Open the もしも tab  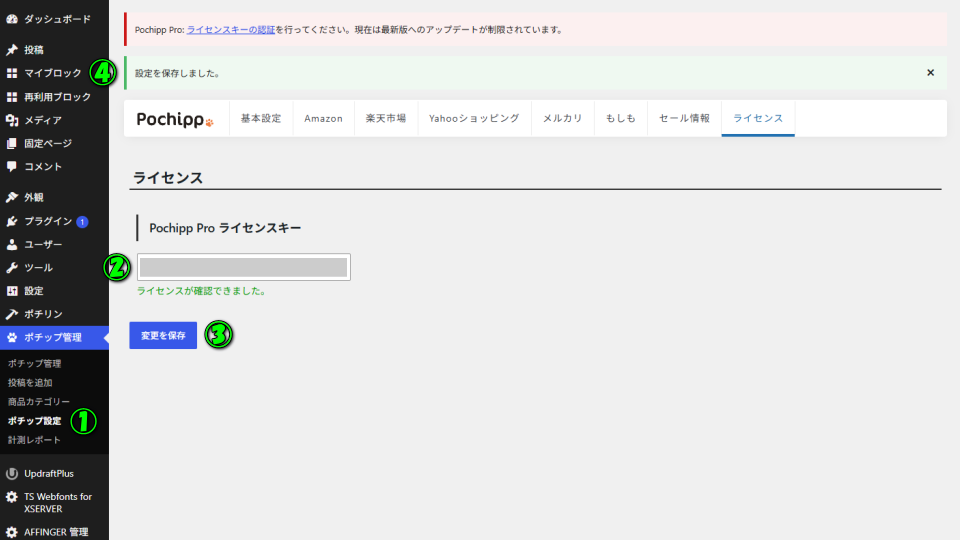(x=621, y=118)
